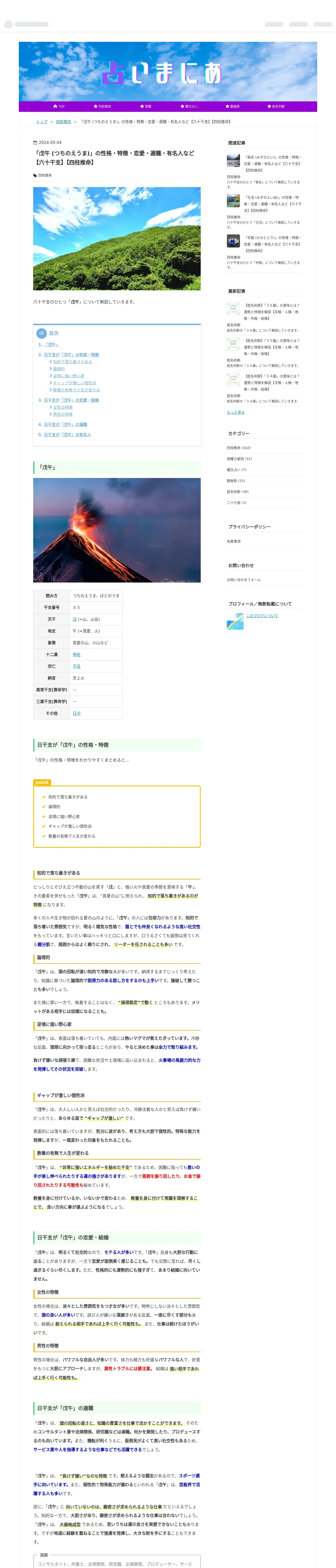Go to 逆境に強い野心家 in contents
Image resolution: width=336 pixels, height=1568 pixels.
click(x=69, y=376)
